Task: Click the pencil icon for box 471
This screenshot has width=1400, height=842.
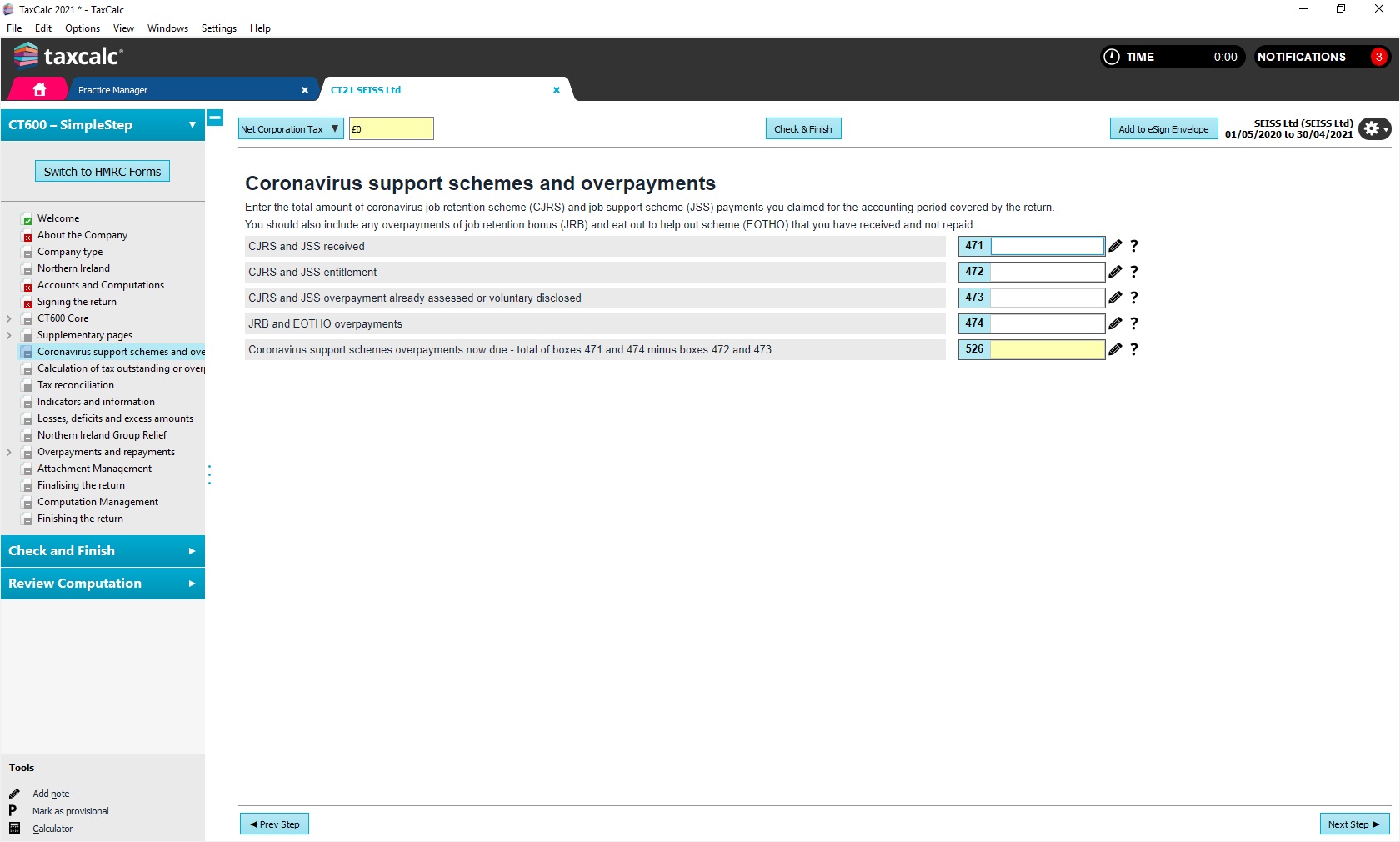Action: coord(1115,246)
